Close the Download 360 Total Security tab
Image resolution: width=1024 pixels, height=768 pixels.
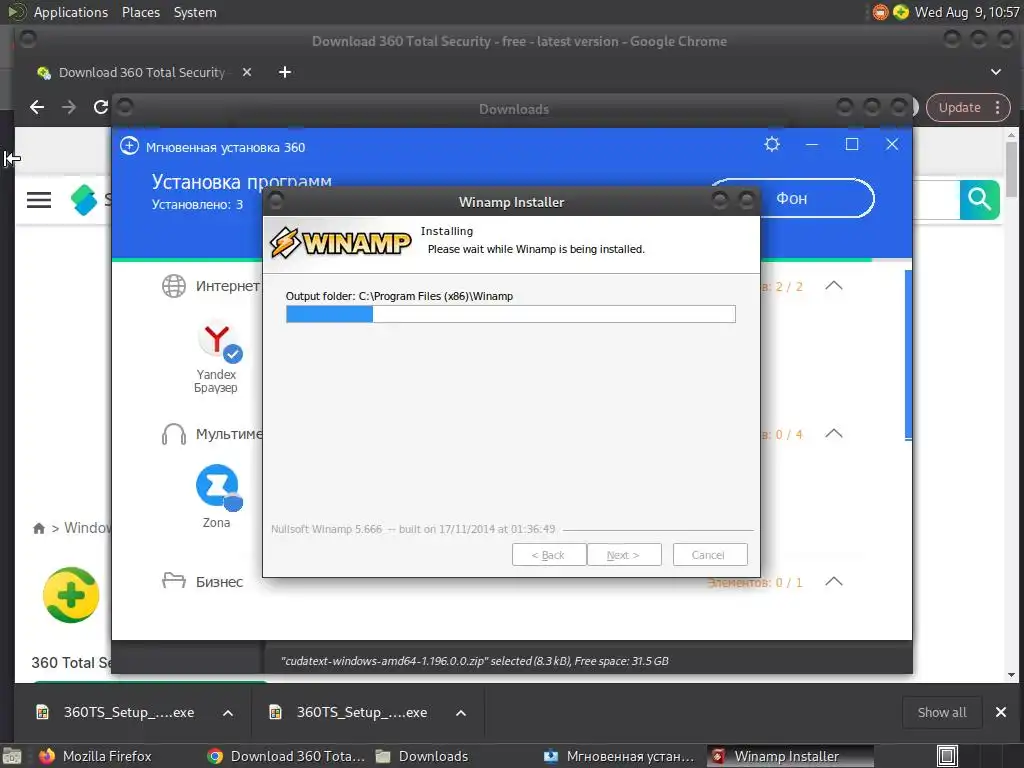[x=247, y=72]
